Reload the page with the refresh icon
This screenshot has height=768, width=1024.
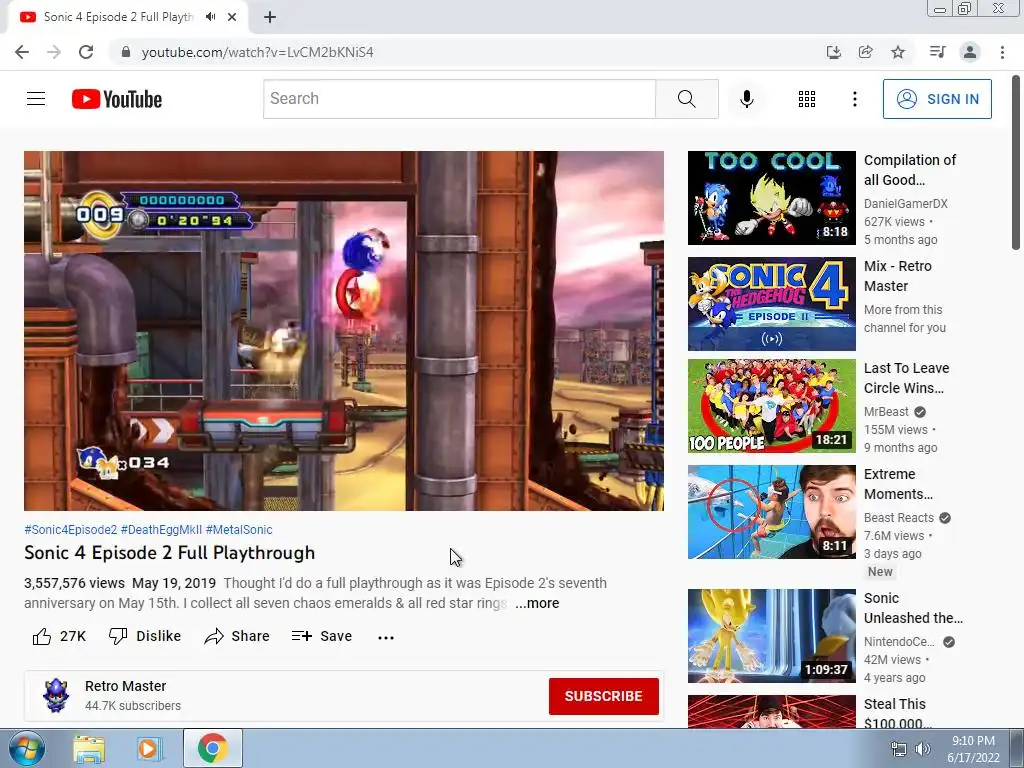point(86,52)
